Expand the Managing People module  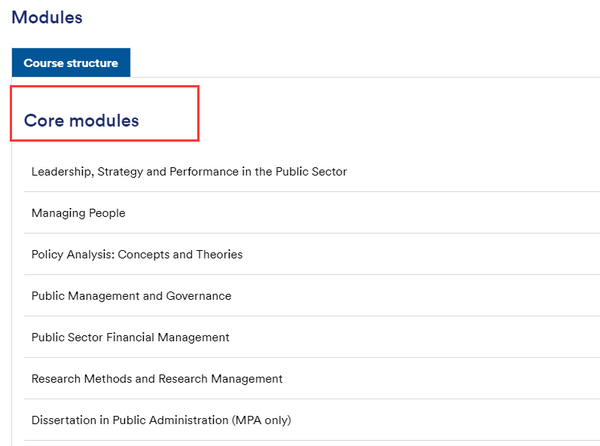[312, 213]
